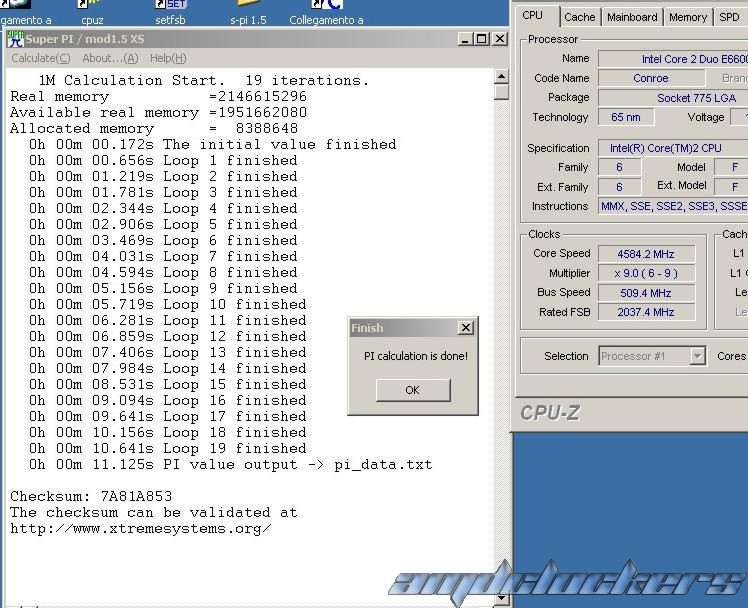The height and width of the screenshot is (608, 748).
Task: Switch to the Mainboard tab in CPU-Z
Action: coord(632,17)
